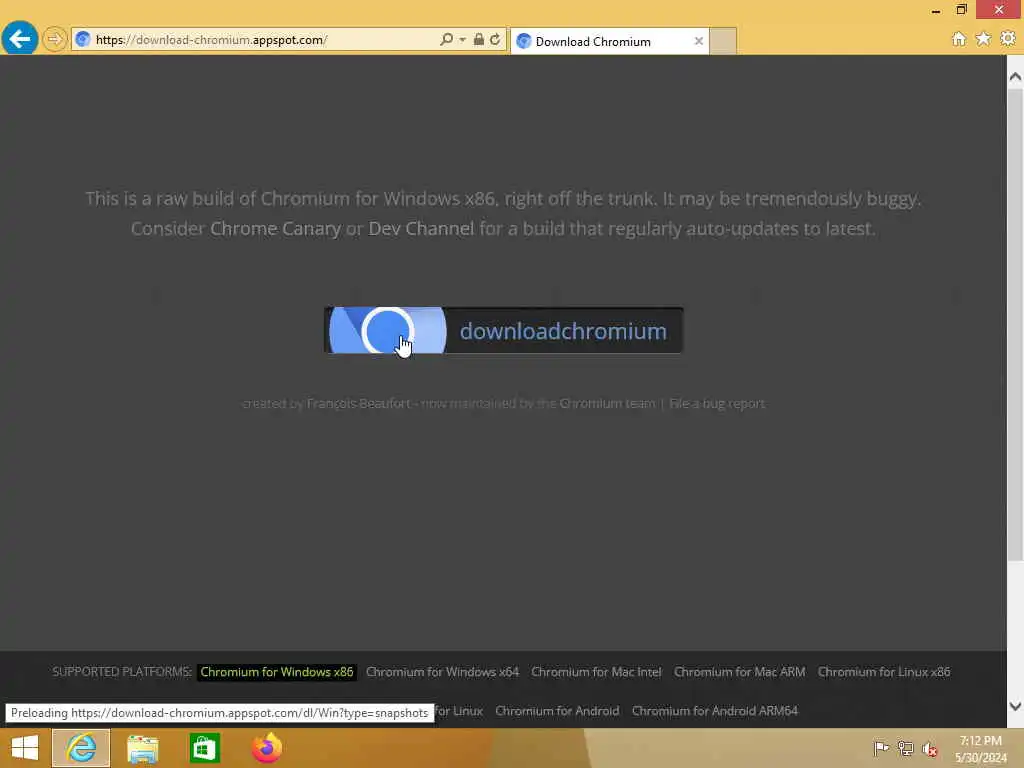Choose Chromium for Mac Intel
Viewport: 1024px width, 768px height.
tap(596, 672)
